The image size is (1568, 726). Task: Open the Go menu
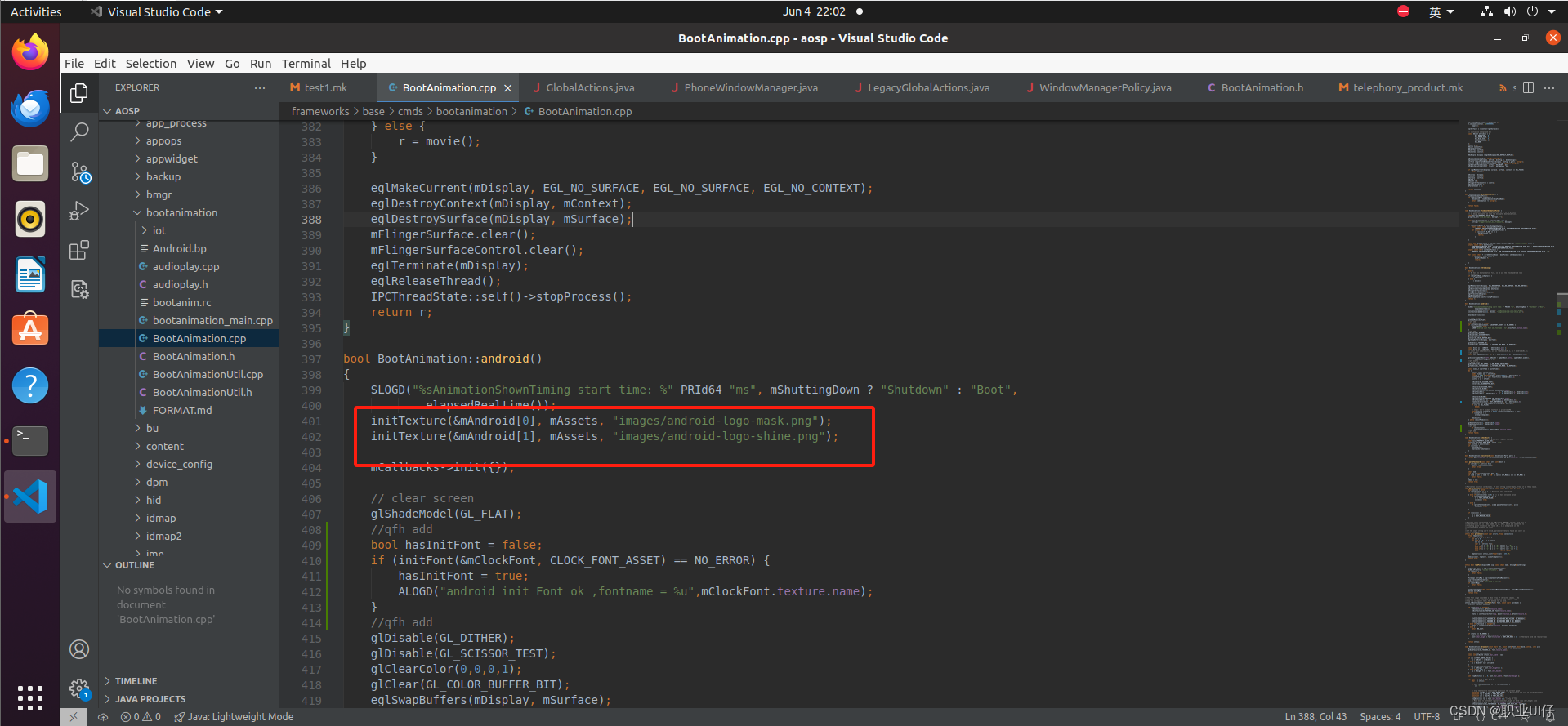click(232, 64)
